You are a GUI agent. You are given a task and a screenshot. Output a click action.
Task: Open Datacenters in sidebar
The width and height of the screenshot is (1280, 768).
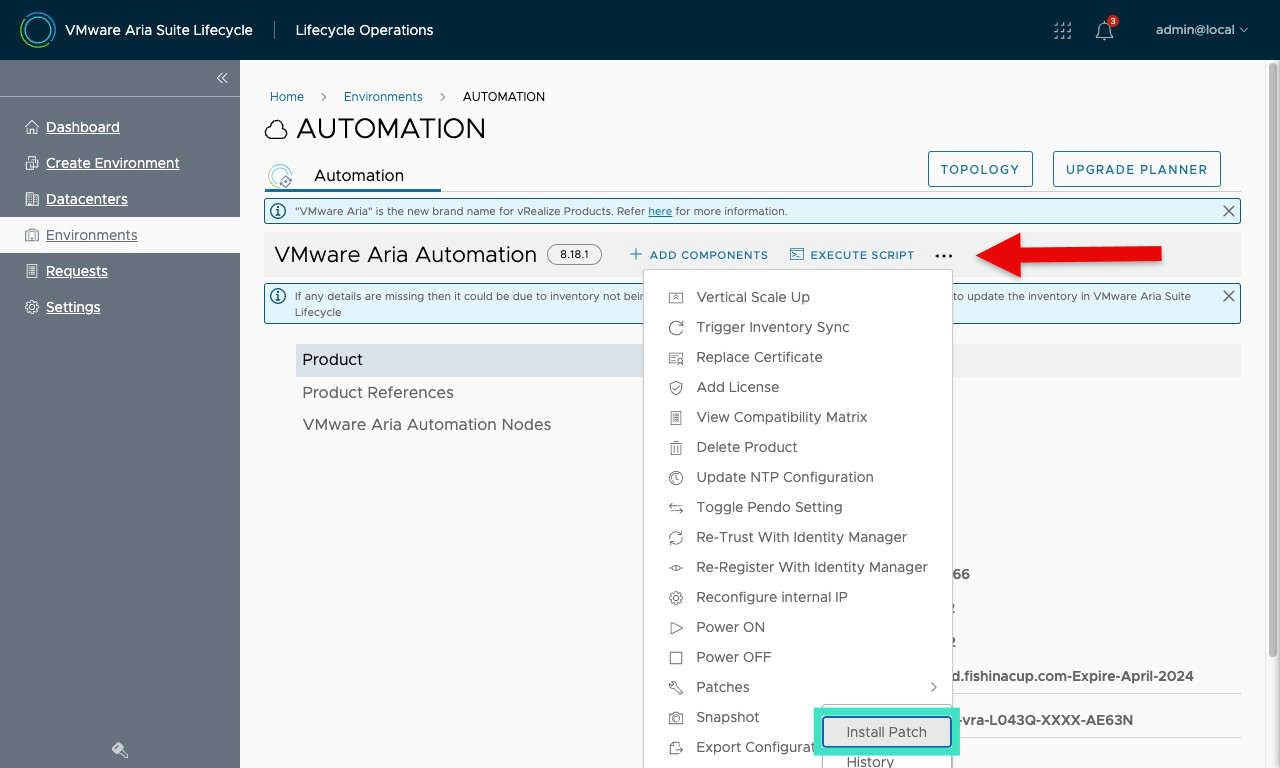87,199
